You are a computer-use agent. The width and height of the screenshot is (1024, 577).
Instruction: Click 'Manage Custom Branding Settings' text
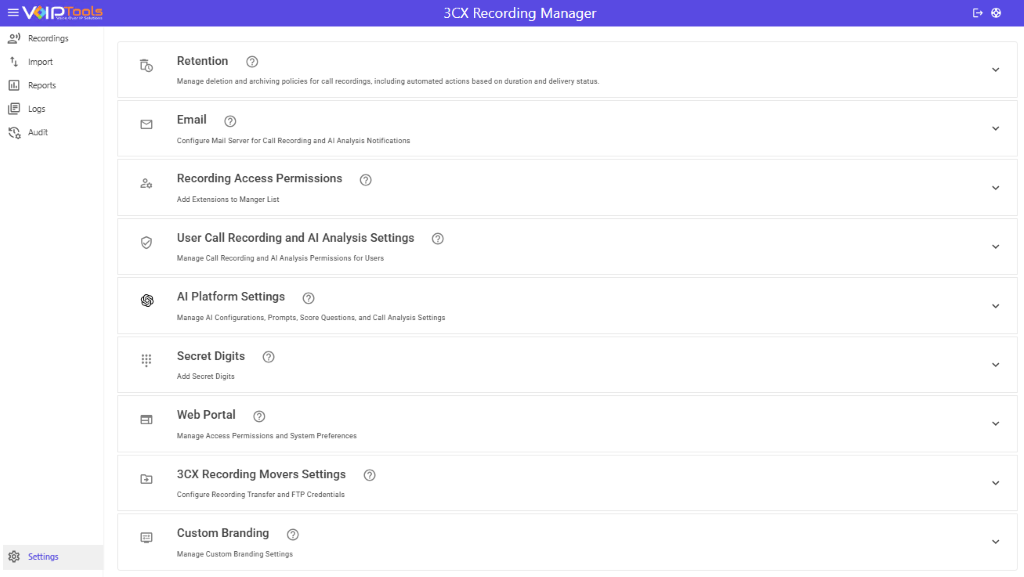click(235, 554)
